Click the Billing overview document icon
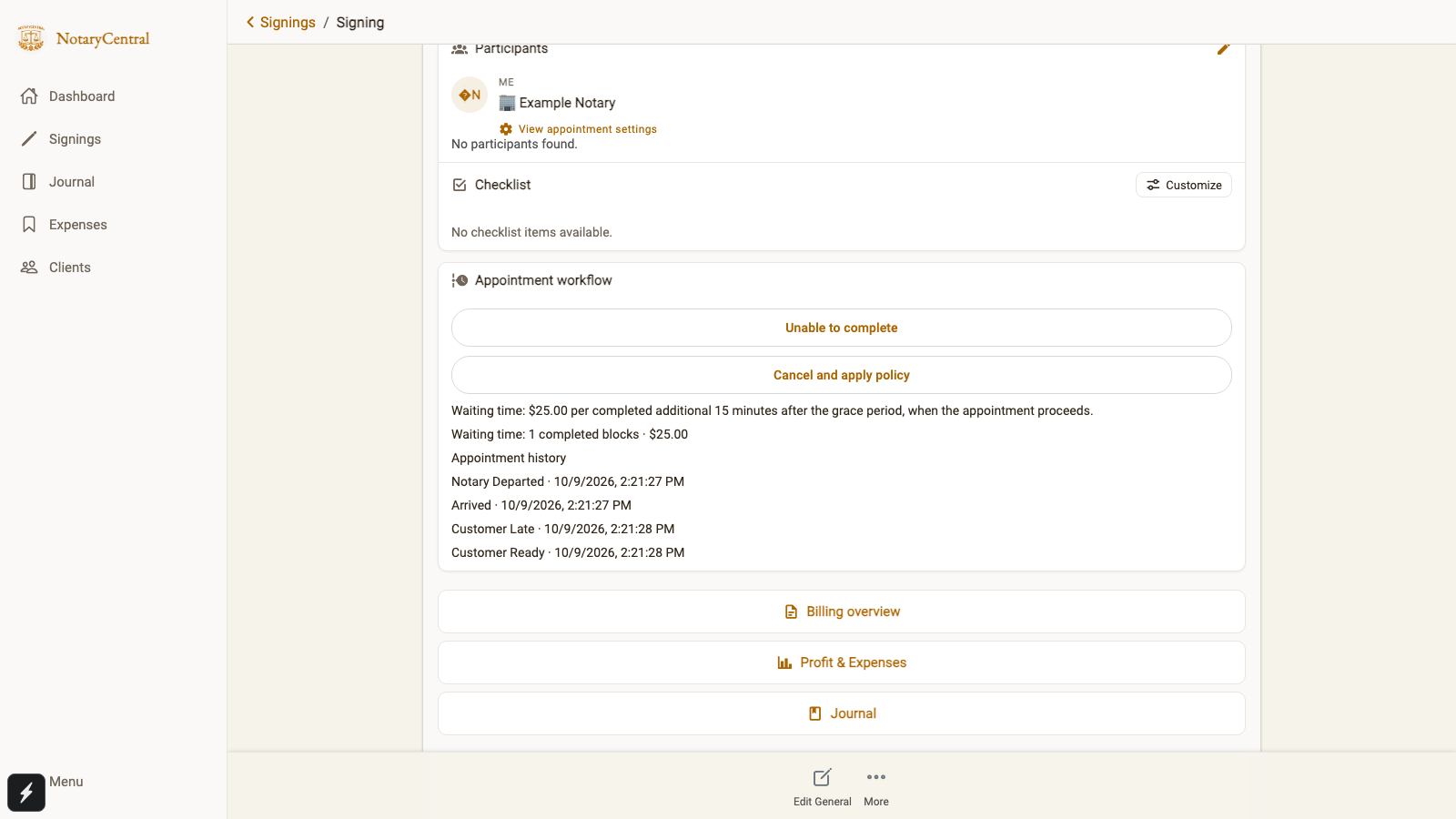 point(791,612)
